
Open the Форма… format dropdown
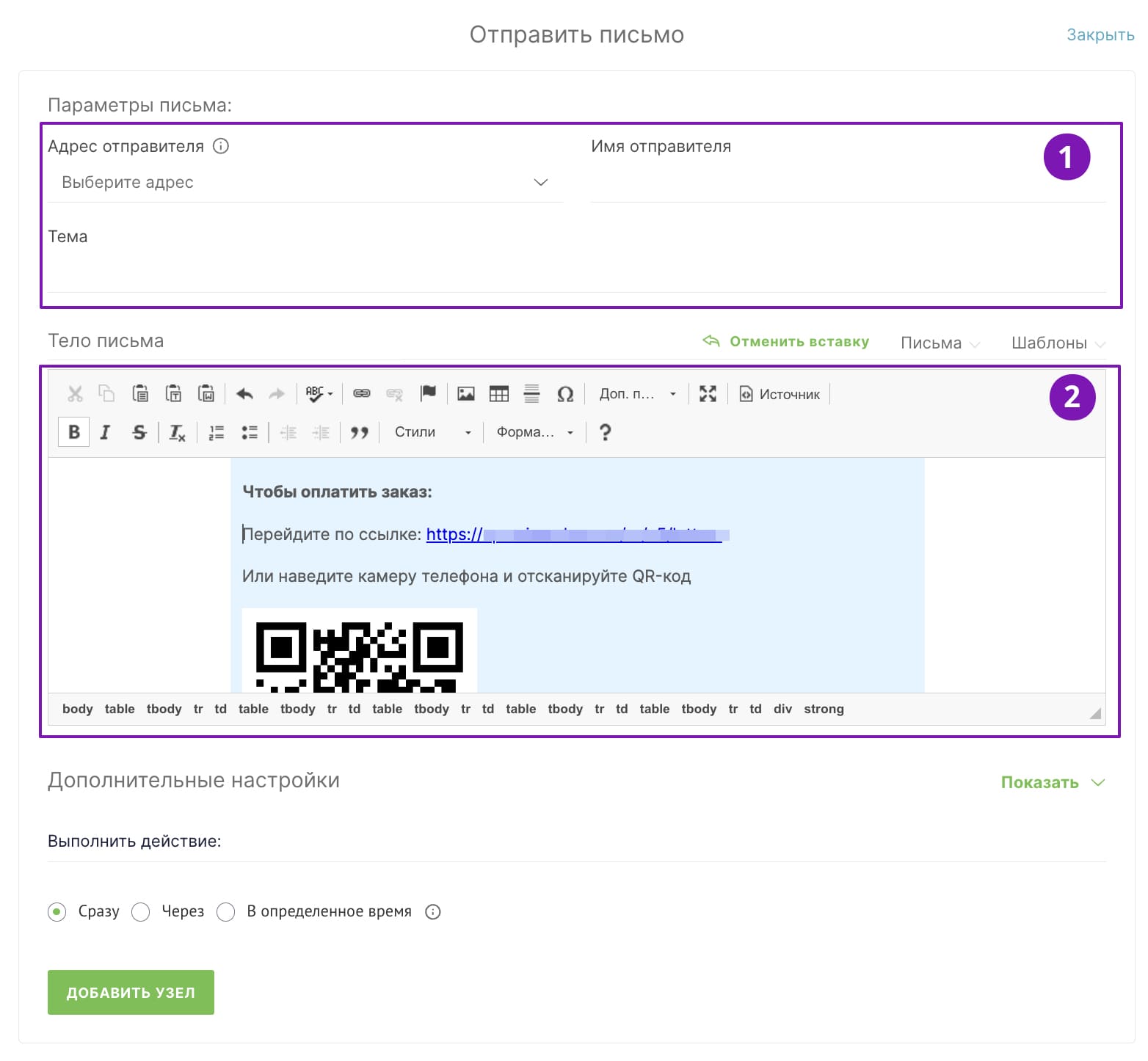click(x=534, y=432)
